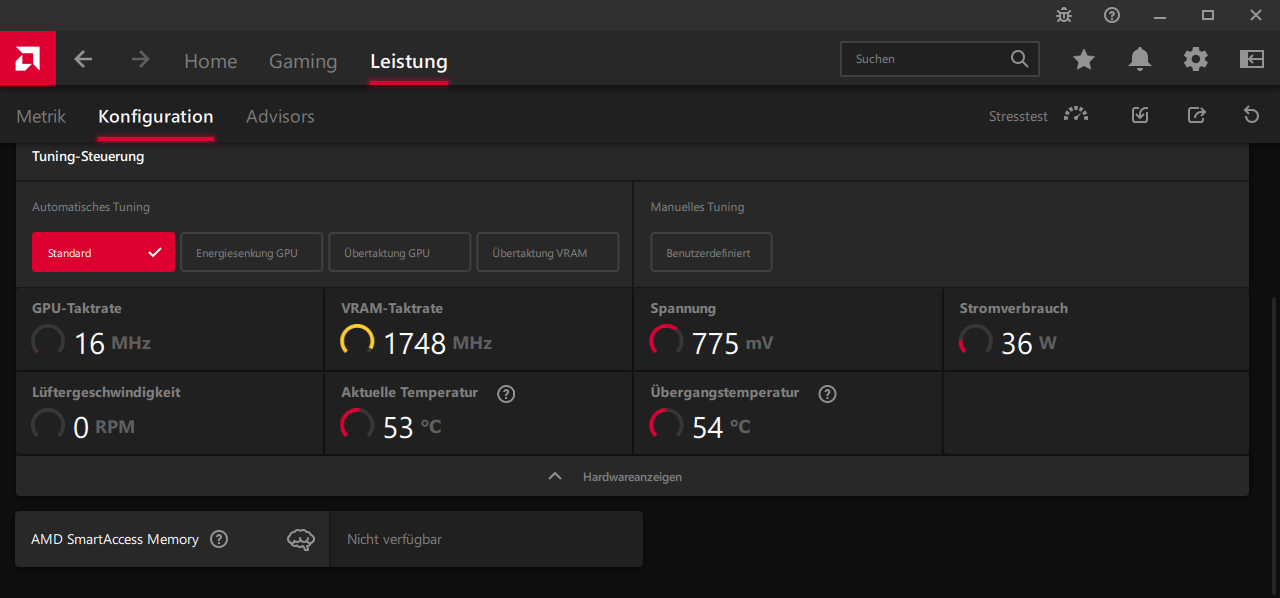Open the notifications bell
Viewport: 1280px width, 598px height.
(1140, 60)
